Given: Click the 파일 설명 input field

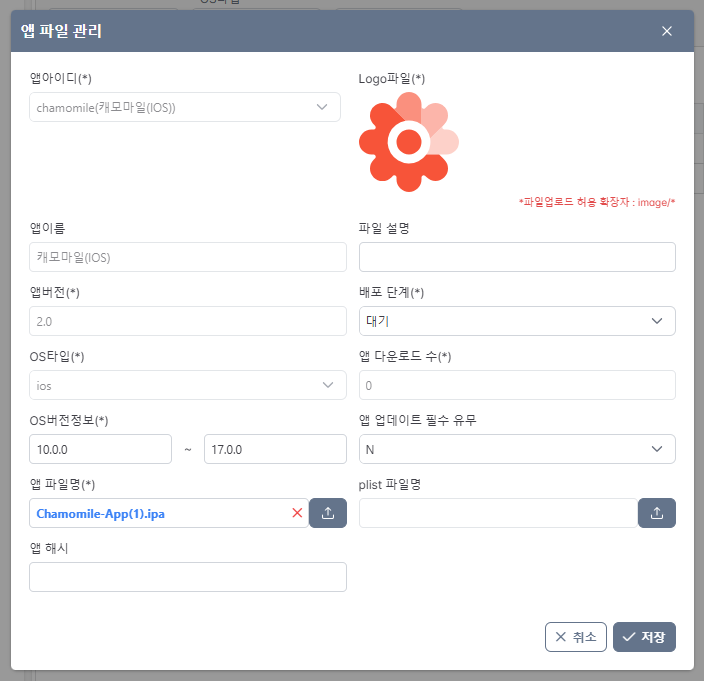Looking at the screenshot, I should pyautogui.click(x=516, y=257).
